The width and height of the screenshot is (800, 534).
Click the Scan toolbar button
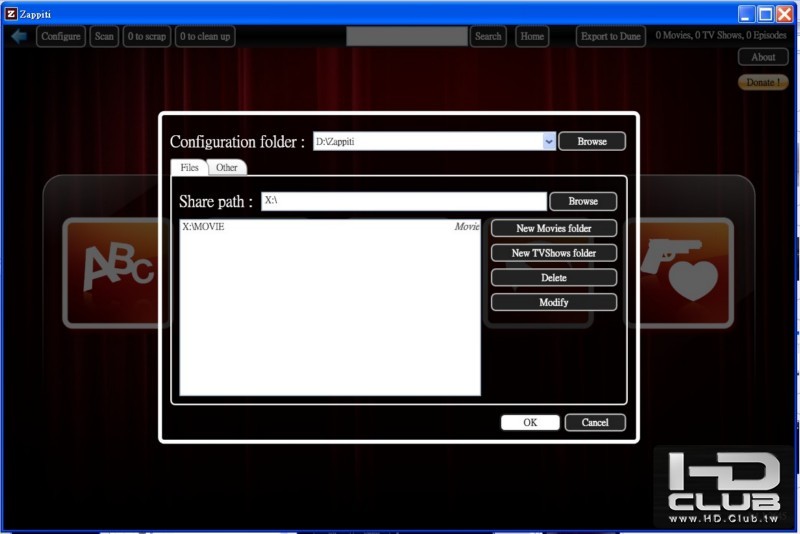coord(104,36)
